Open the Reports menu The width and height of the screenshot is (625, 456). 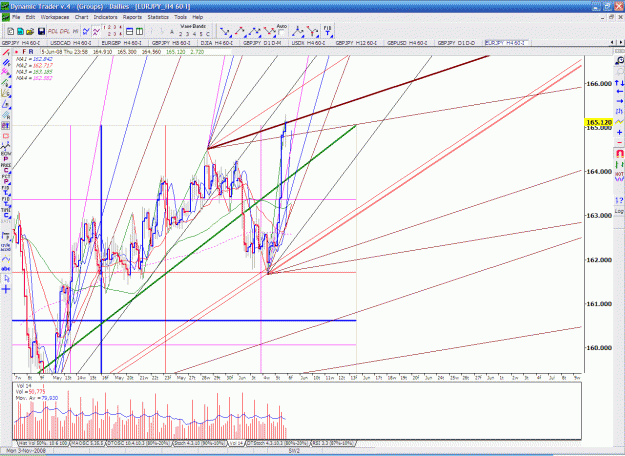tap(132, 17)
